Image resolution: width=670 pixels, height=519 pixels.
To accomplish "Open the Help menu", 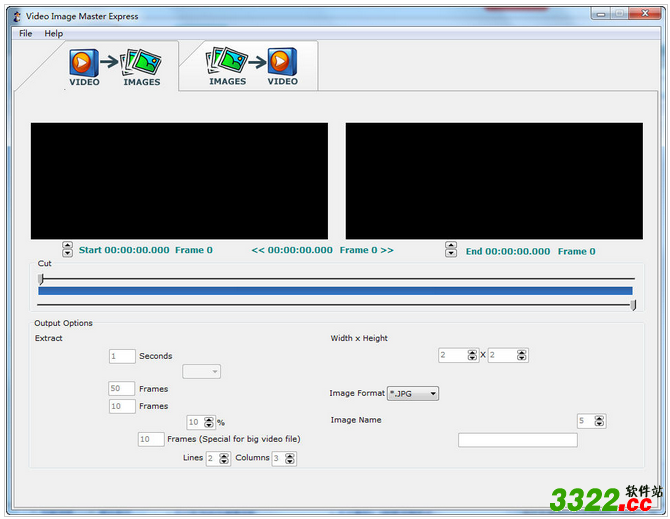I will (x=53, y=33).
